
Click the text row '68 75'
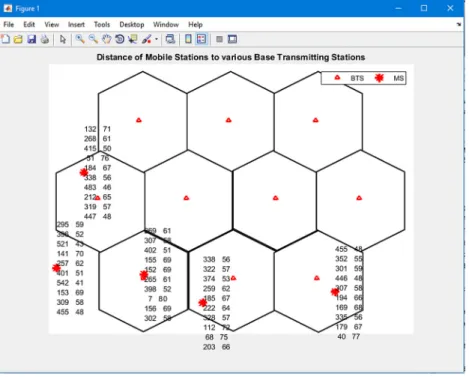coord(217,337)
